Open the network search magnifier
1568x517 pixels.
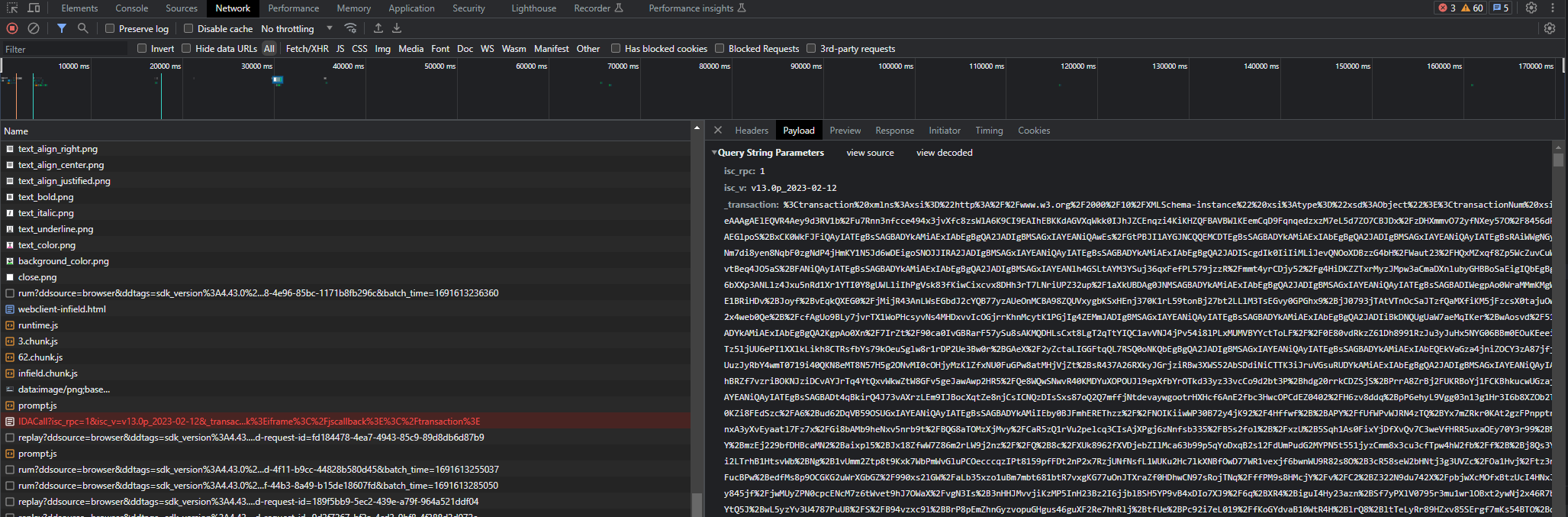tap(82, 28)
